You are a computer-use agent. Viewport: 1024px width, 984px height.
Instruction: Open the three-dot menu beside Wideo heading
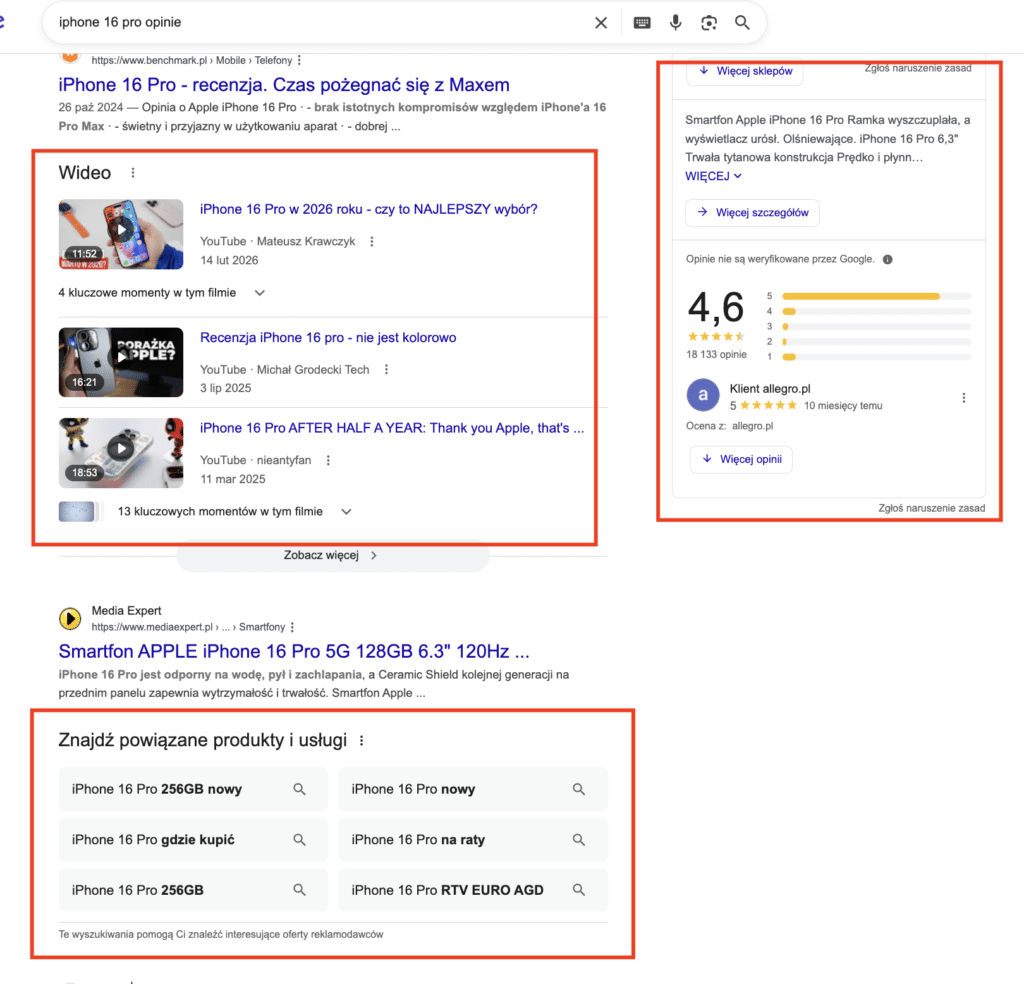pos(133,172)
